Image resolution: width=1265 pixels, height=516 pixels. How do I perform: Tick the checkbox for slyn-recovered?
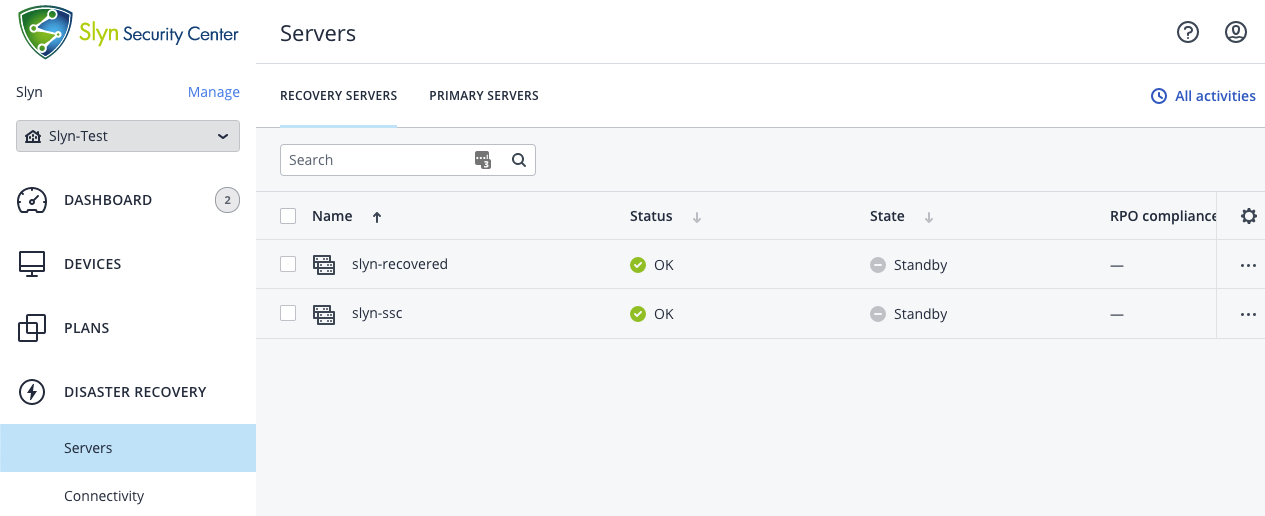[x=288, y=264]
